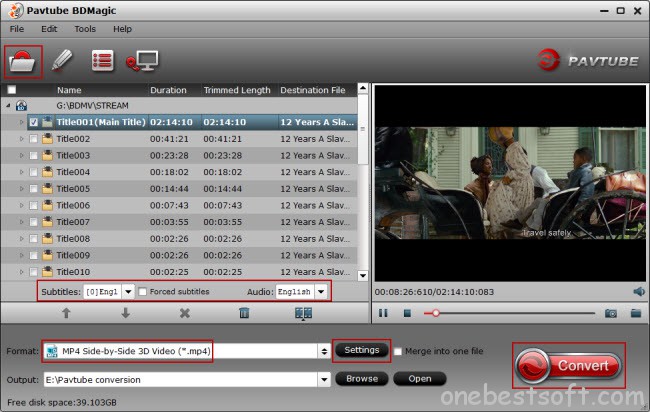Select the Title007 row name
Image resolution: width=650 pixels, height=412 pixels.
[73, 222]
